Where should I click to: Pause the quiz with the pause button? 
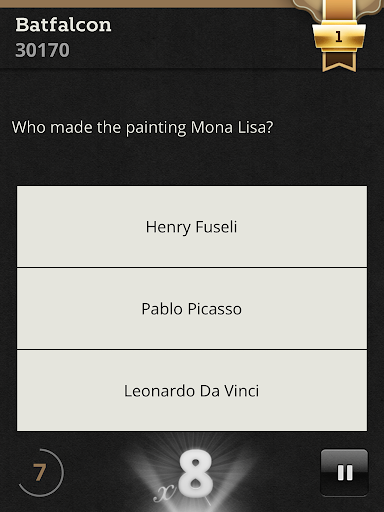coord(344,472)
